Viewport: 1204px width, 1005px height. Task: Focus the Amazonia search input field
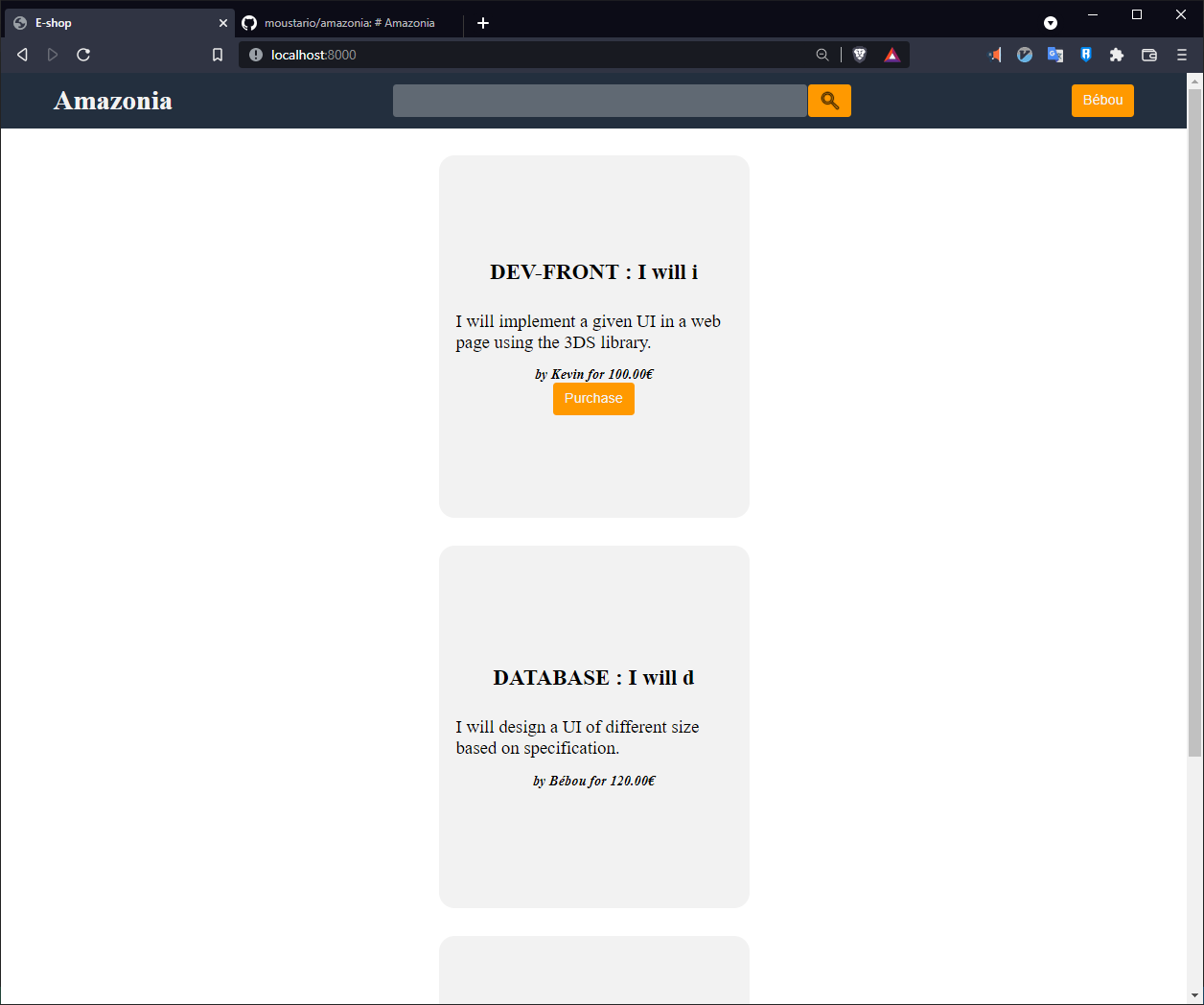[x=600, y=101]
